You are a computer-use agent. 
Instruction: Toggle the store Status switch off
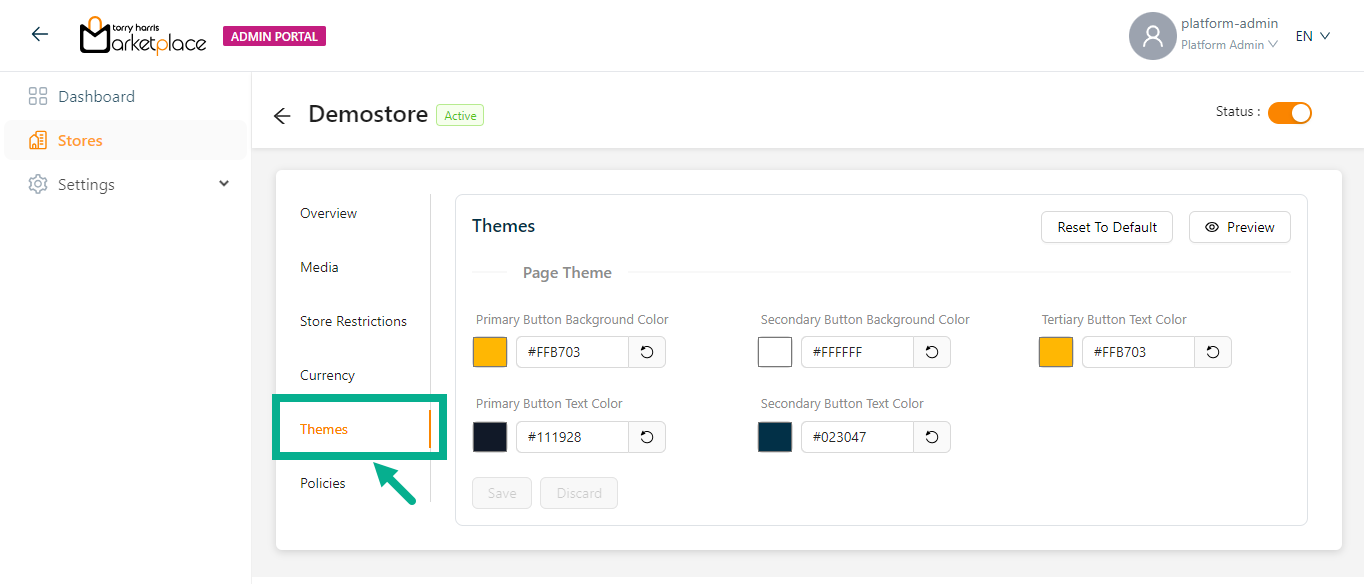[1289, 113]
